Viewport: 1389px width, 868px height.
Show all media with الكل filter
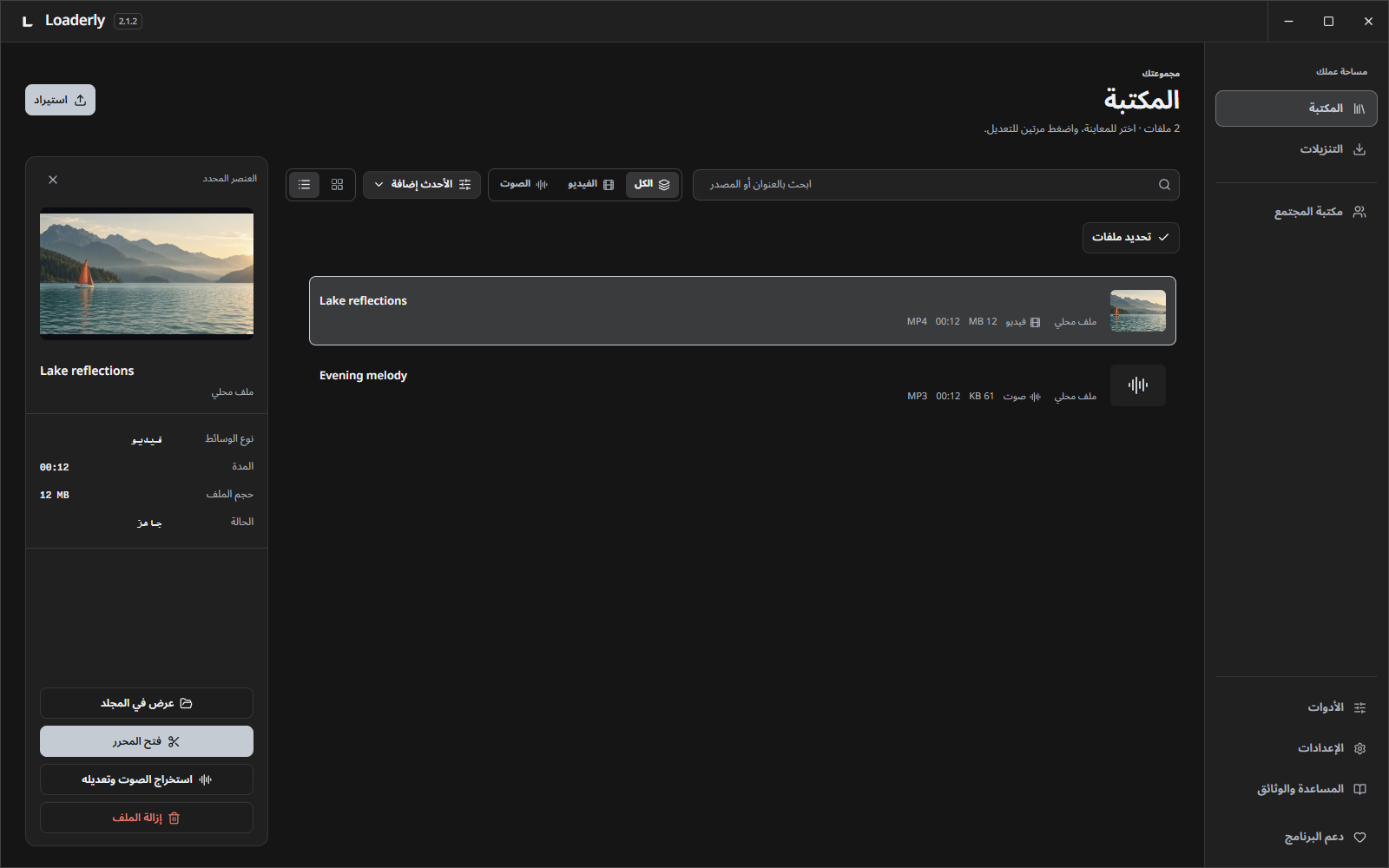click(652, 185)
